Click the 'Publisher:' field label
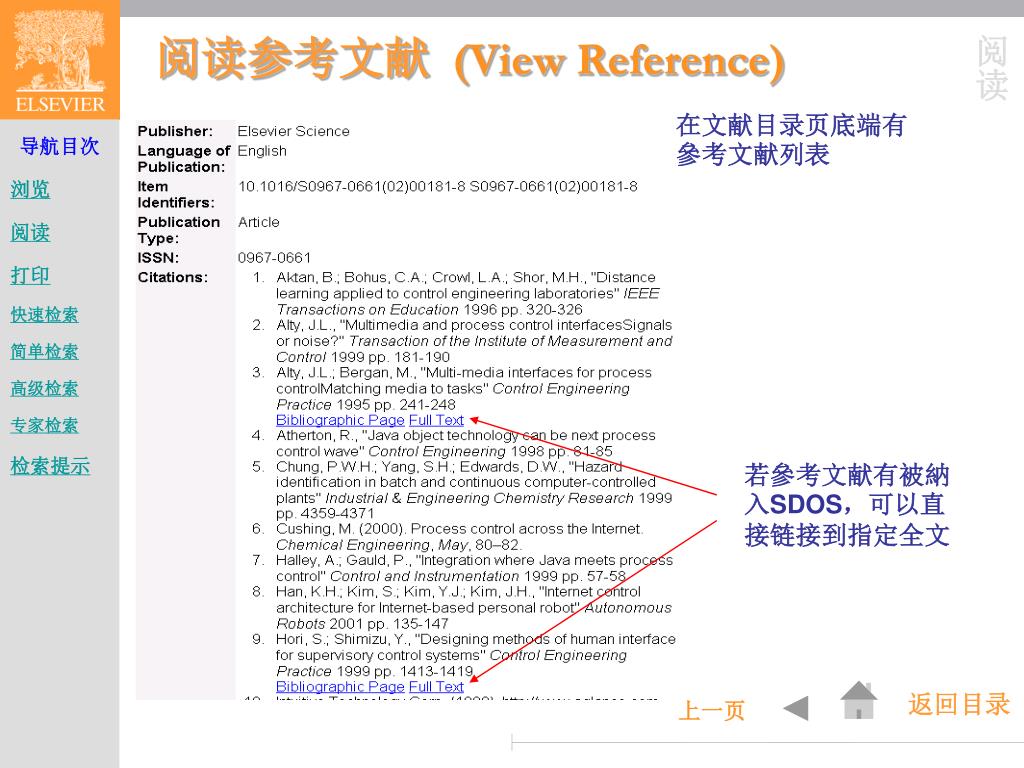Image resolution: width=1024 pixels, height=768 pixels. point(175,131)
